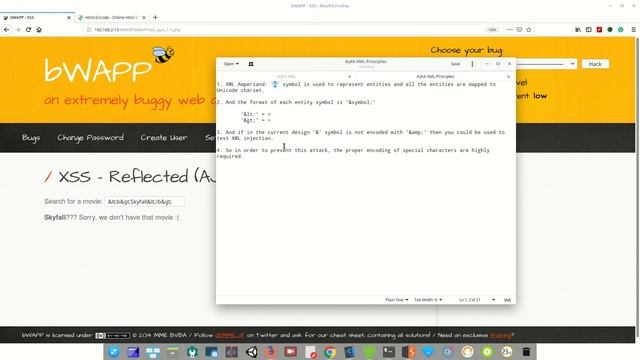The height and width of the screenshot is (360, 640).
Task: Open the Trash in the dock
Action: (526, 352)
